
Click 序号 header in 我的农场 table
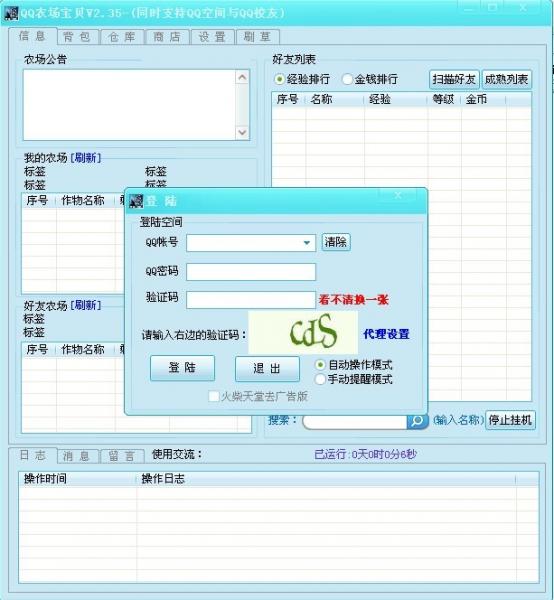pos(39,200)
